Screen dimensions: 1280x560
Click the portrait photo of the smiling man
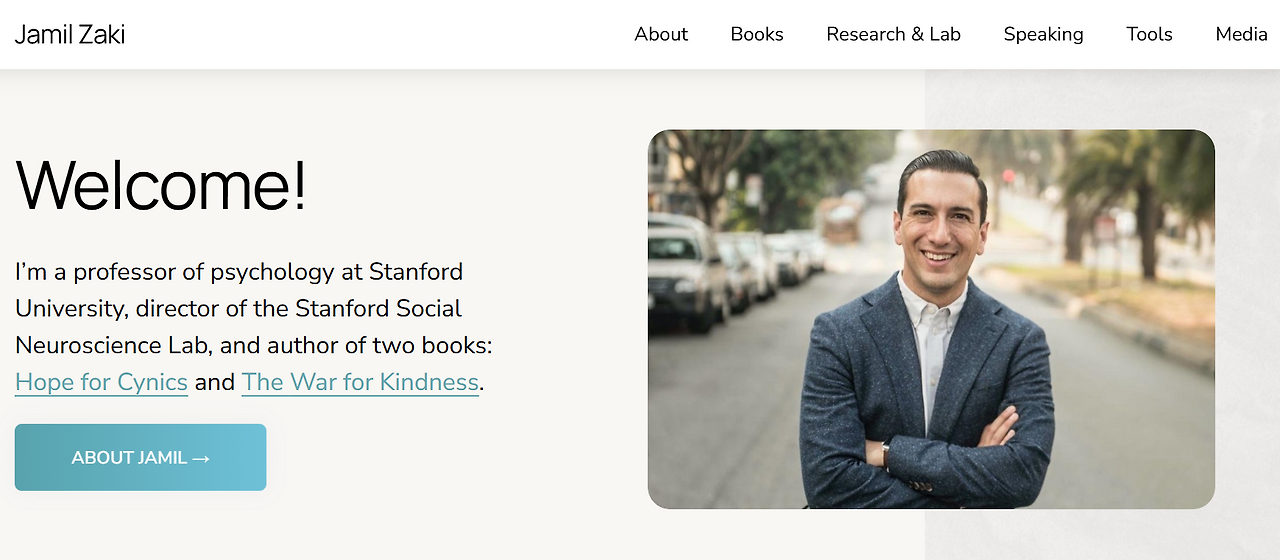930,318
